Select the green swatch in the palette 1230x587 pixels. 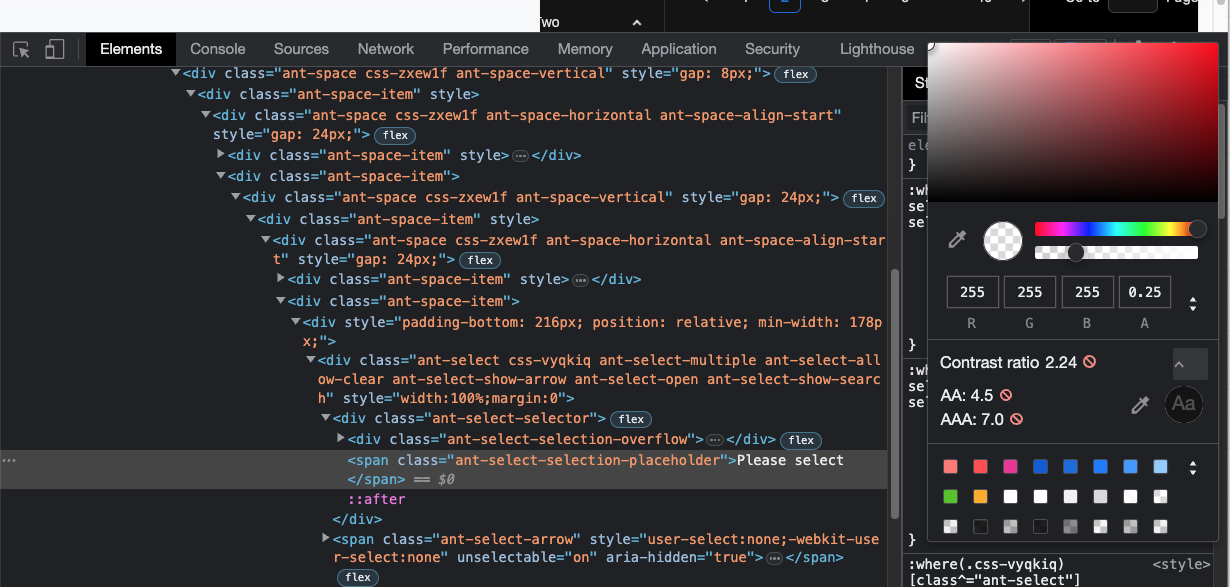[x=950, y=495]
